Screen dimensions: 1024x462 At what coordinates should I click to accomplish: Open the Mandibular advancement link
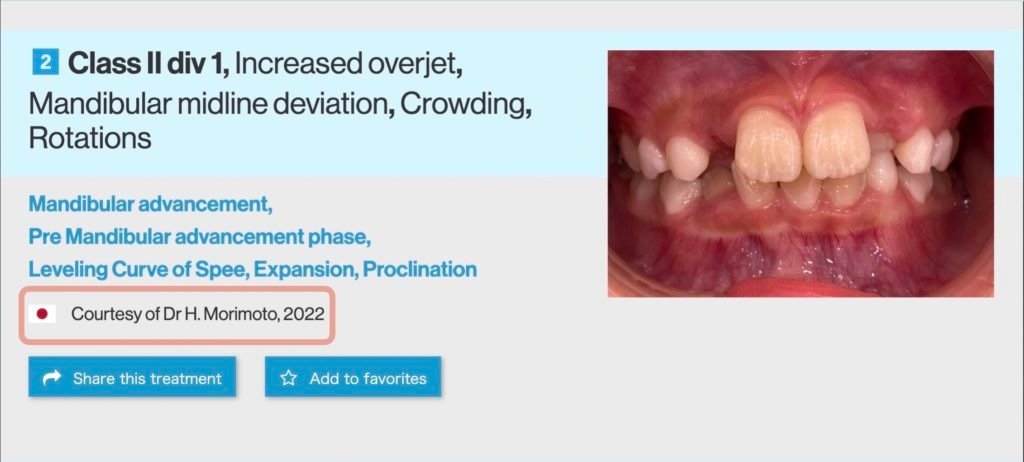point(150,205)
